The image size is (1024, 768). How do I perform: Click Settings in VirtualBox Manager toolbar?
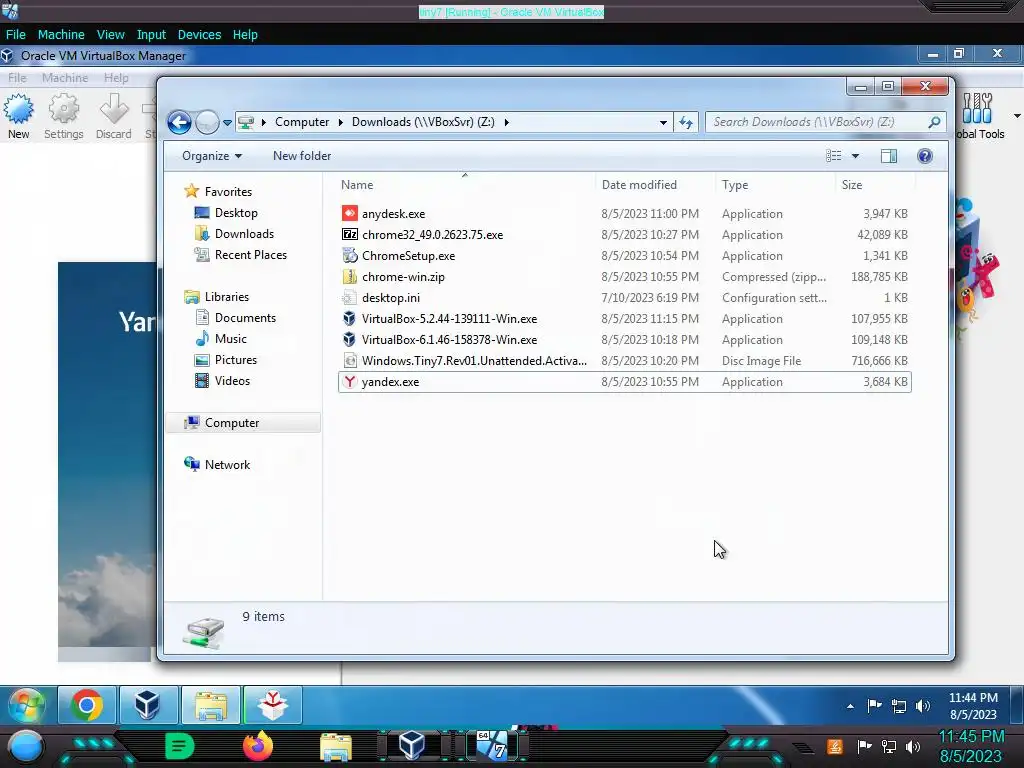pyautogui.click(x=63, y=116)
